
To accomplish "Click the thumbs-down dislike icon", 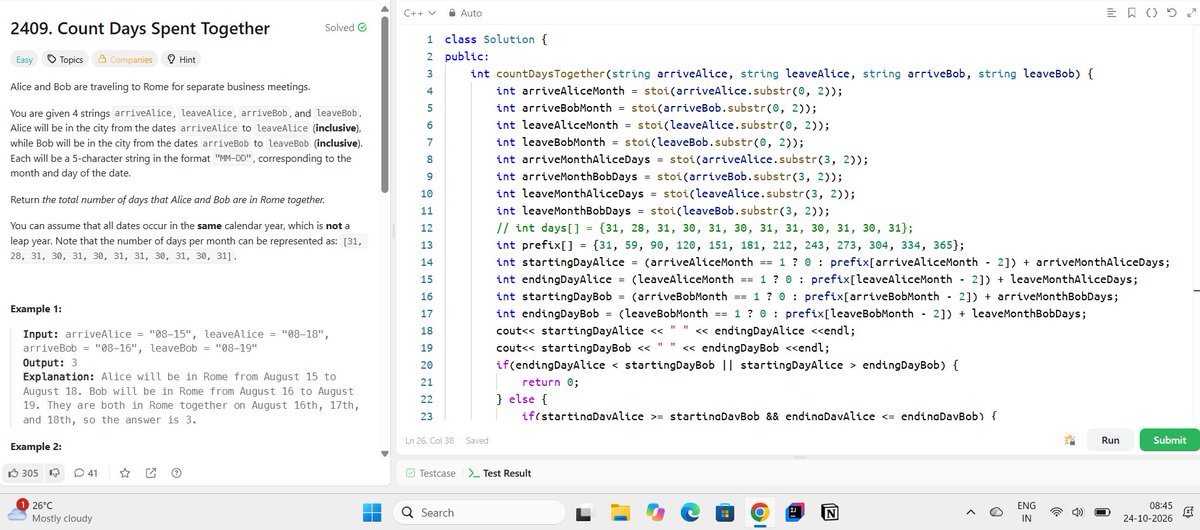I will click(x=56, y=473).
